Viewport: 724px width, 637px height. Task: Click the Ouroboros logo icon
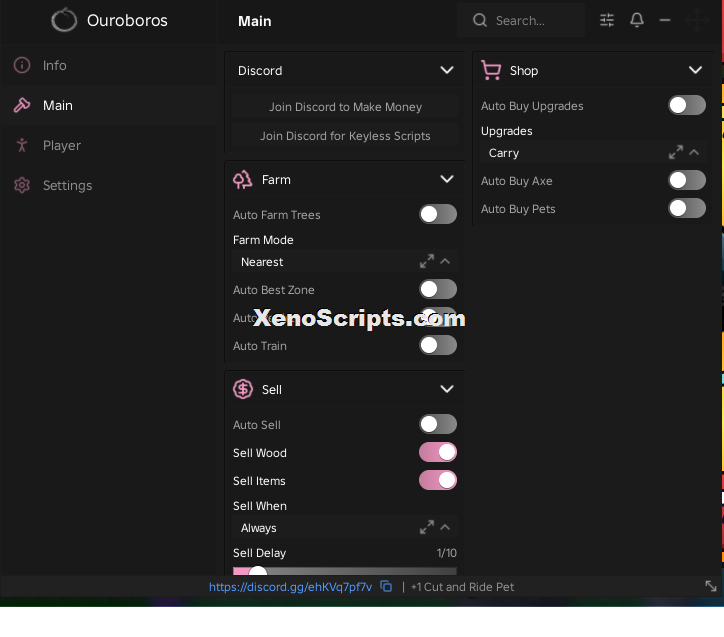tap(64, 20)
